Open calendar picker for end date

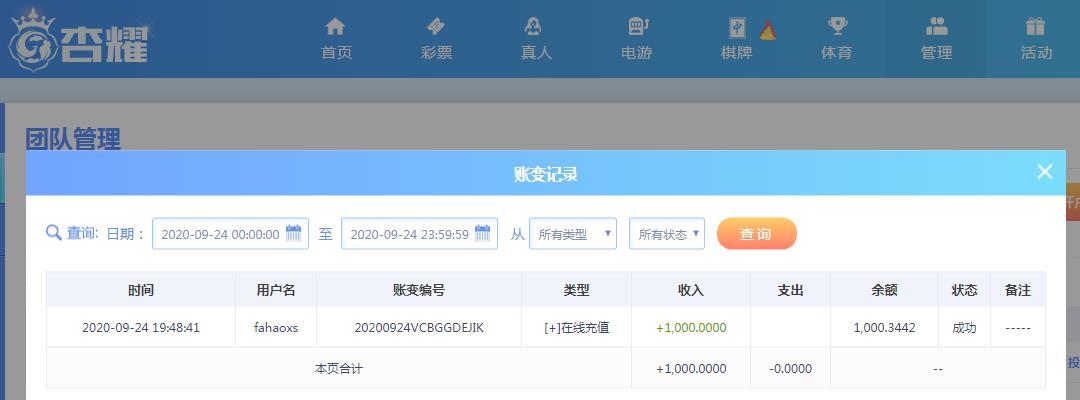click(482, 233)
